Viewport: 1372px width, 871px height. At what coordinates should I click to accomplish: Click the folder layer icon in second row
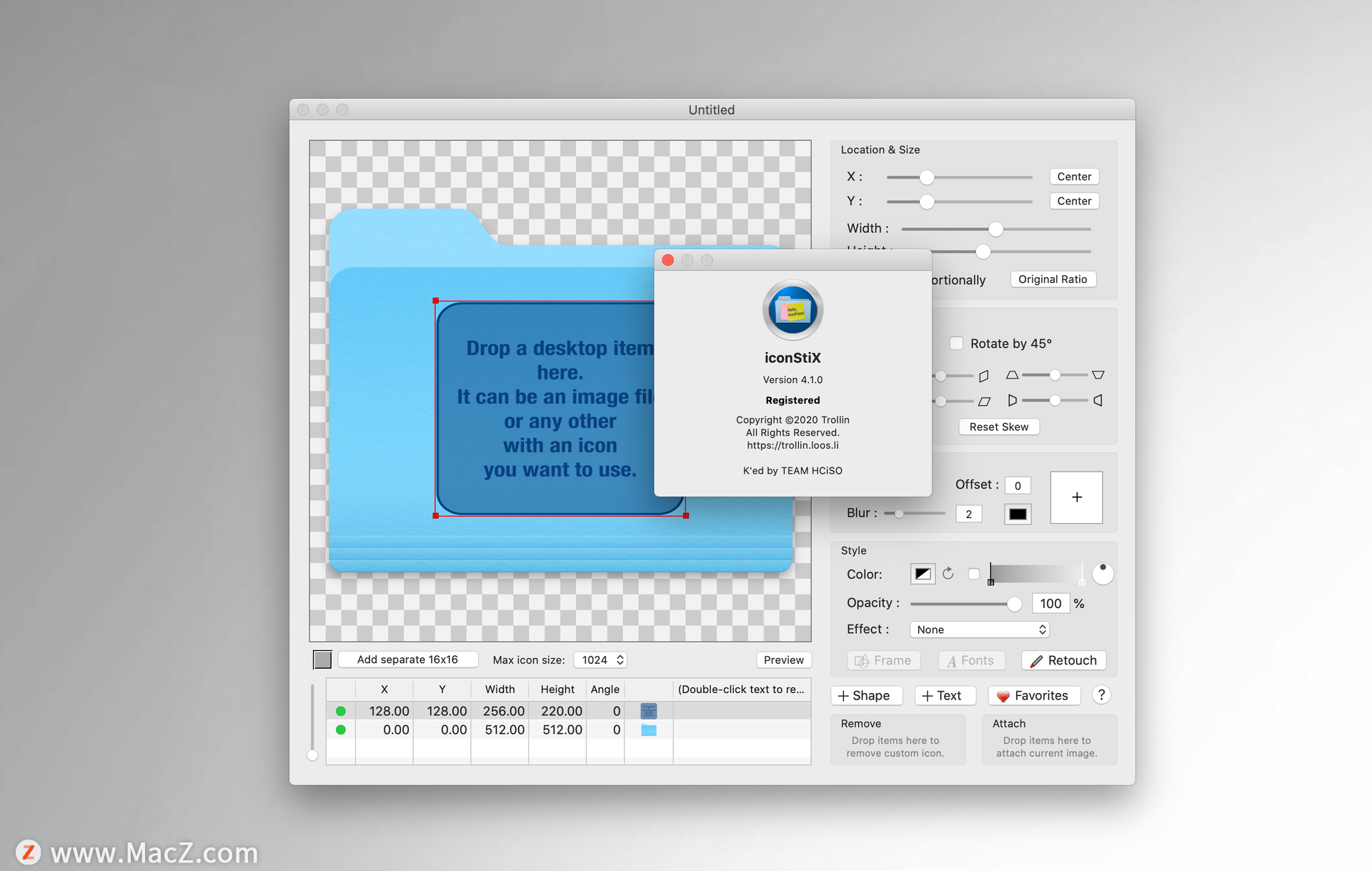[648, 730]
